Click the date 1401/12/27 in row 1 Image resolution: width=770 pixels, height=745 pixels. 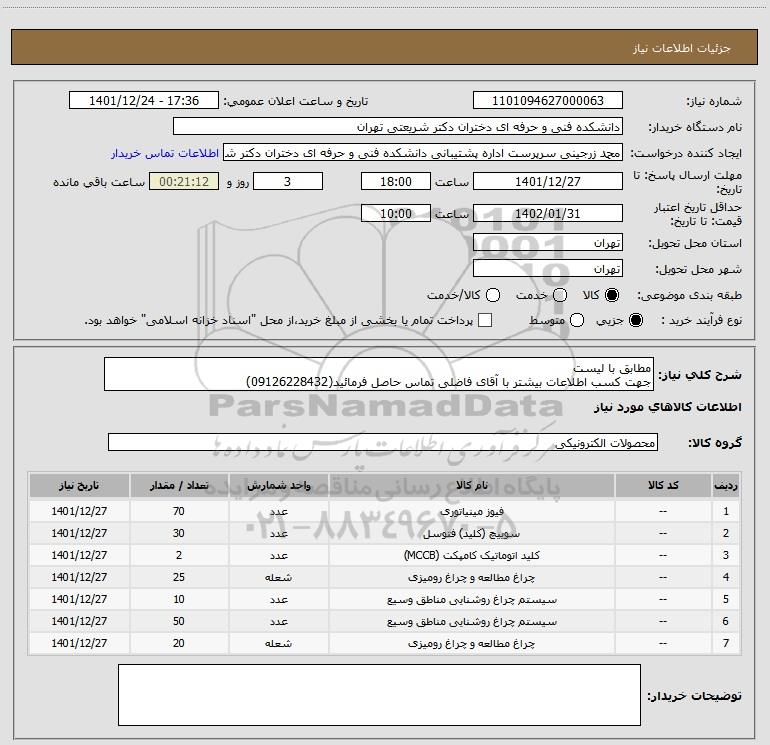79,511
